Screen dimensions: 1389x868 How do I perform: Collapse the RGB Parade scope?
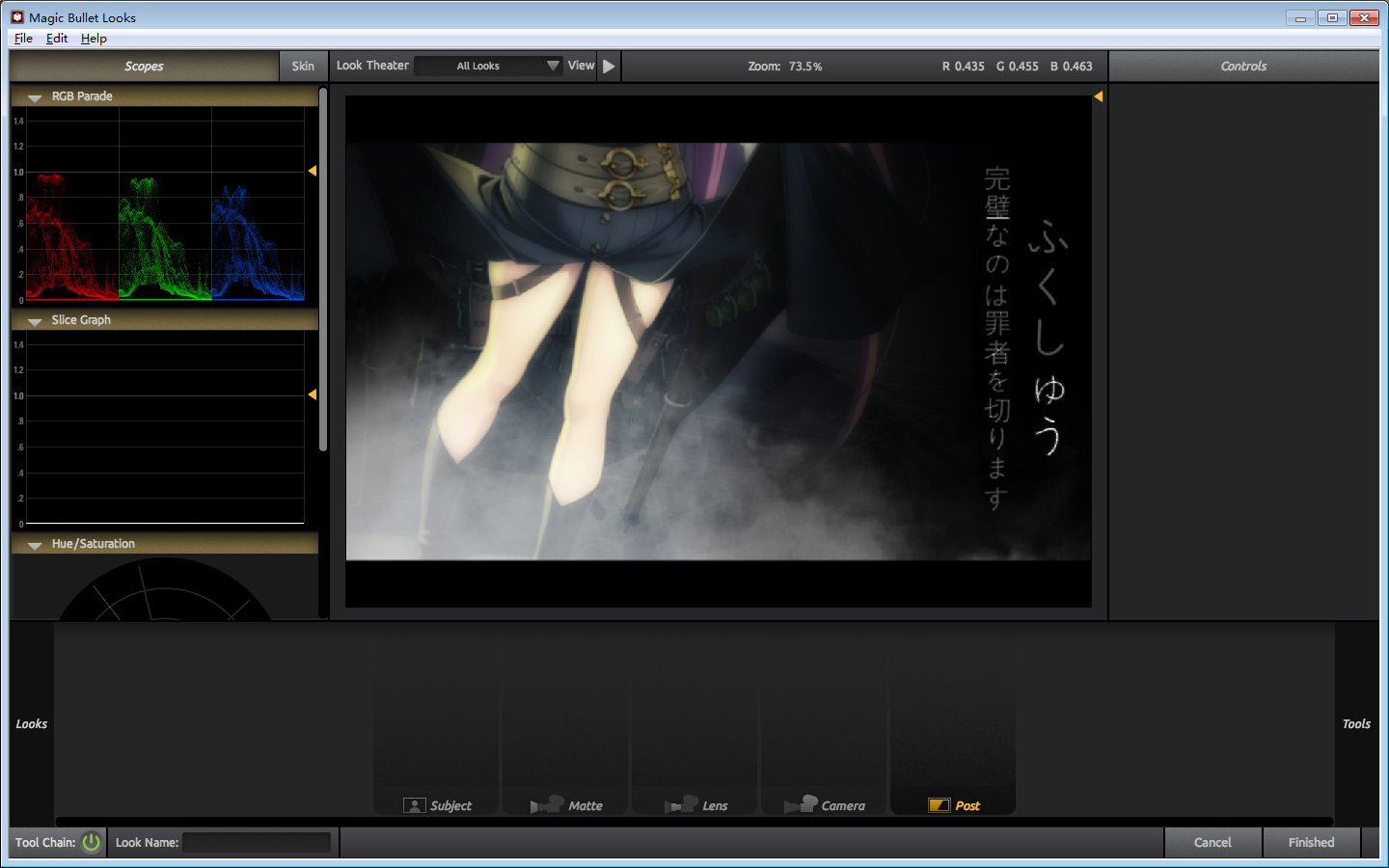coord(35,97)
